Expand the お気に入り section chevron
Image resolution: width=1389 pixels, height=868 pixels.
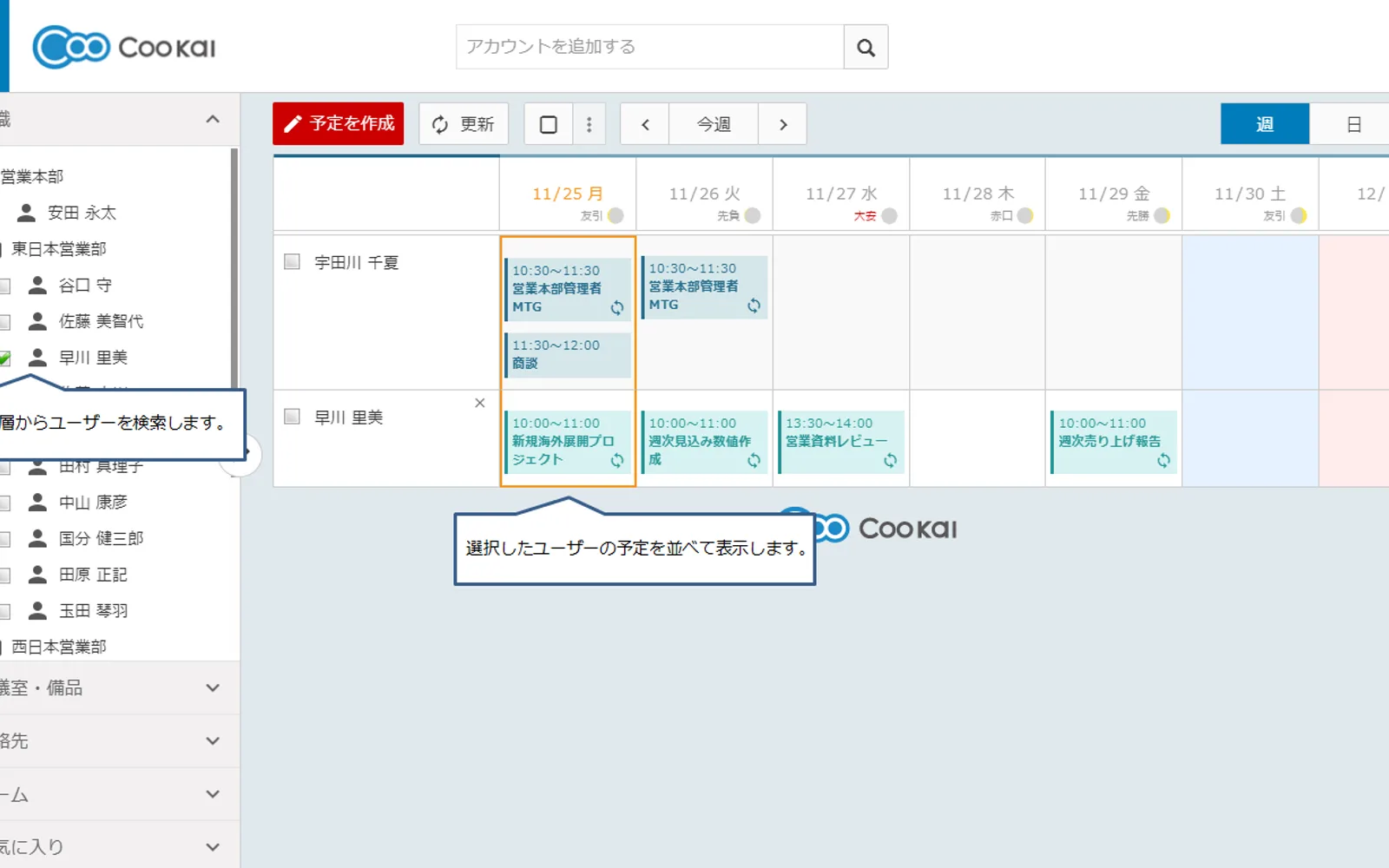[x=213, y=847]
